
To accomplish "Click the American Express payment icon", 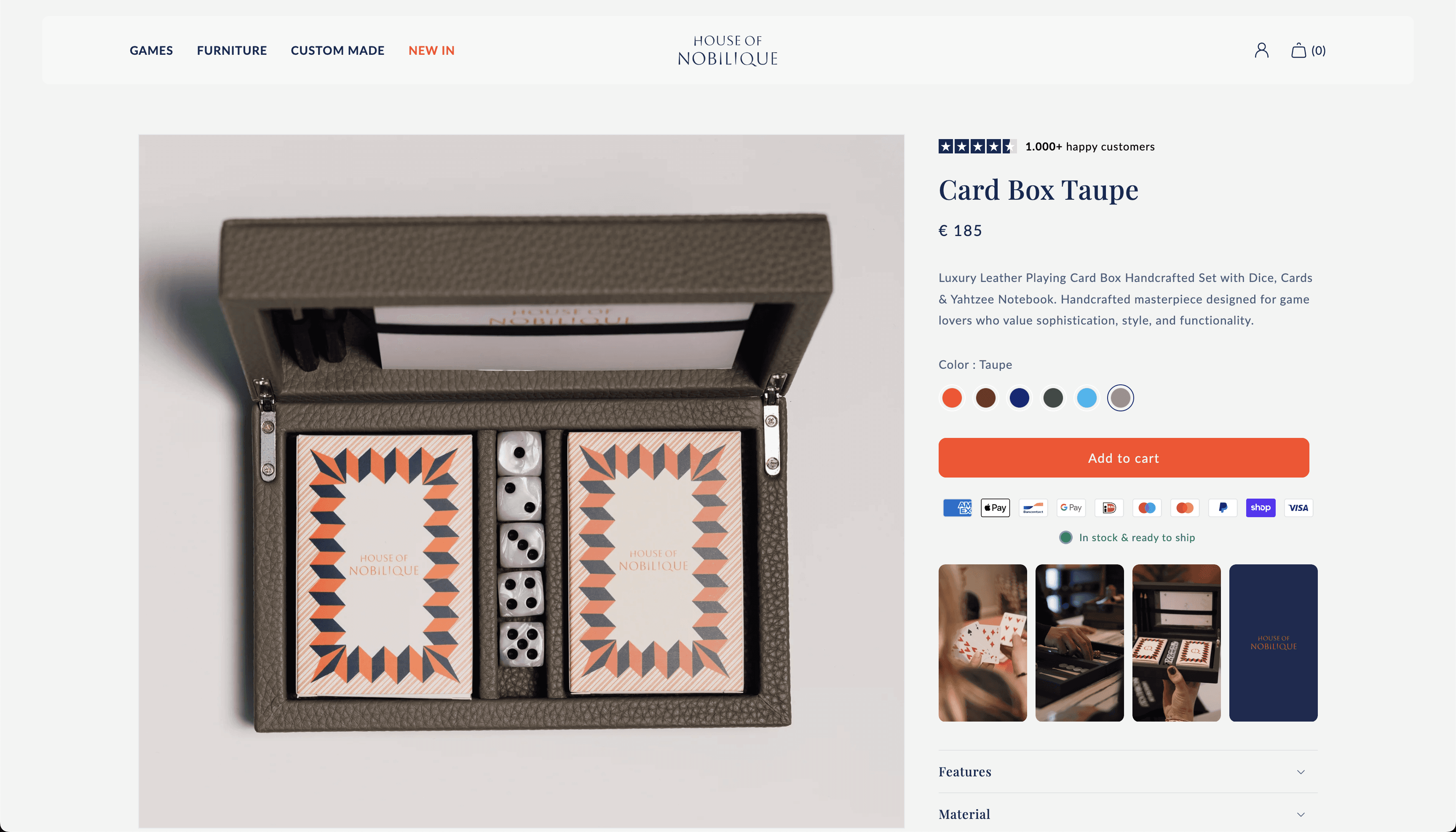I will tap(957, 507).
